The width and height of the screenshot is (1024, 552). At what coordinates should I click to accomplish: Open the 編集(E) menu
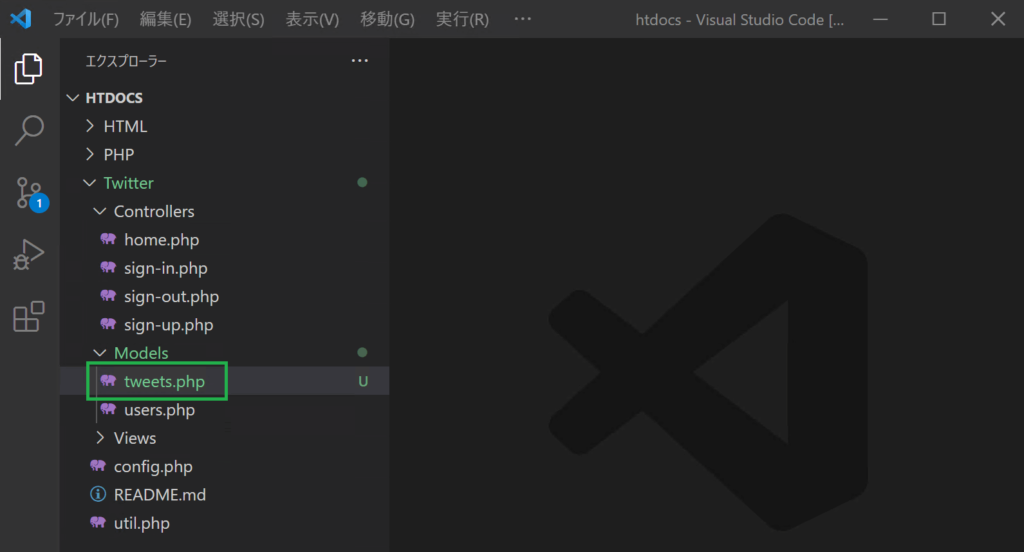click(165, 20)
